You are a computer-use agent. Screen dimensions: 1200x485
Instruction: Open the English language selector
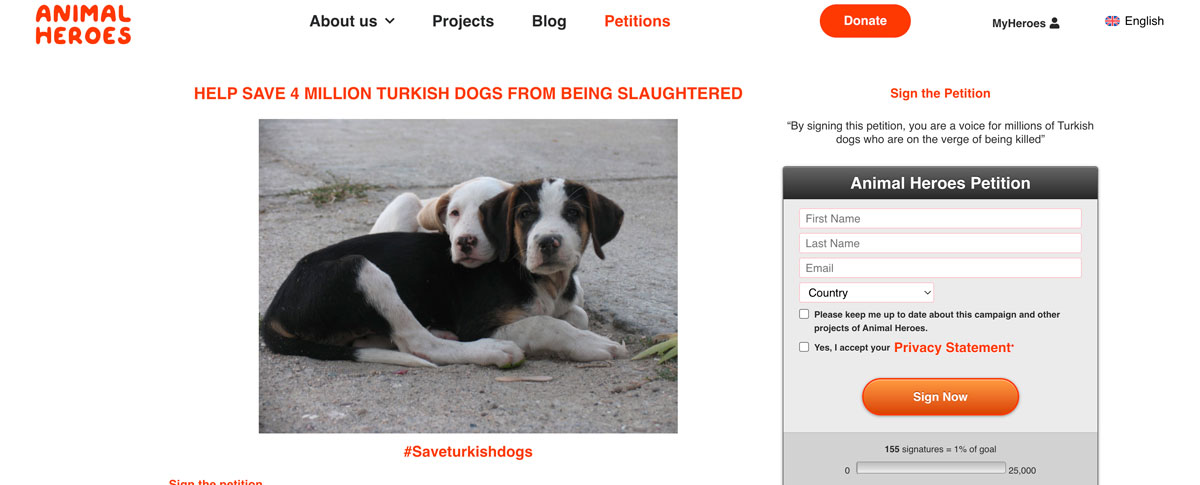(x=1134, y=21)
